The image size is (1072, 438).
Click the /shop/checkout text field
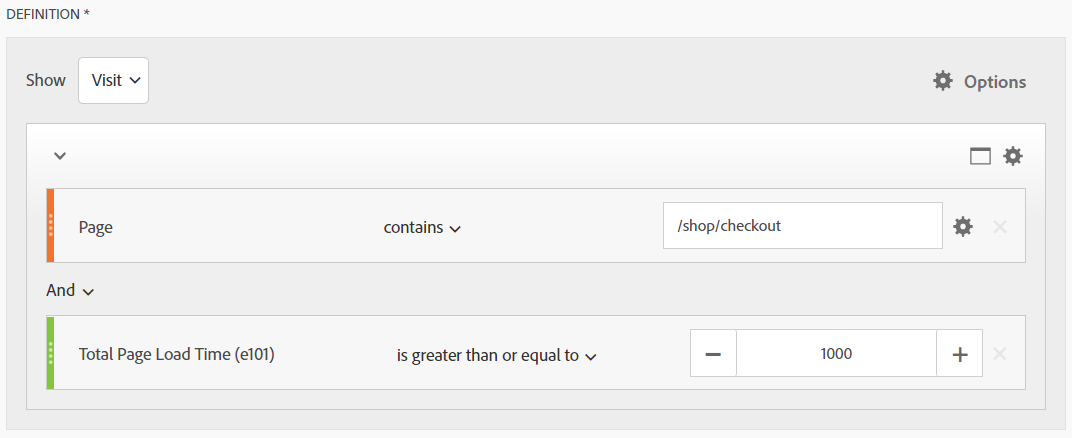point(803,225)
